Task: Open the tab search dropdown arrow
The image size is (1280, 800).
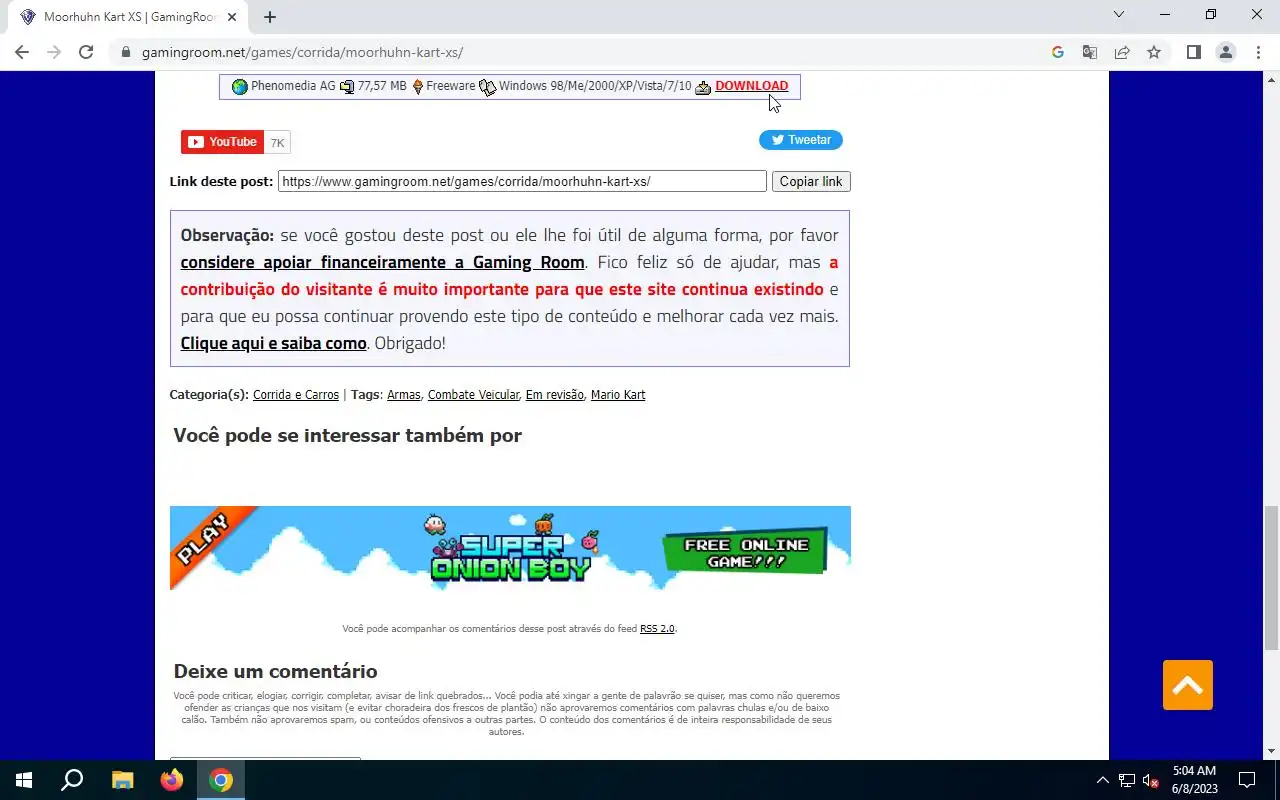Action: [1119, 14]
